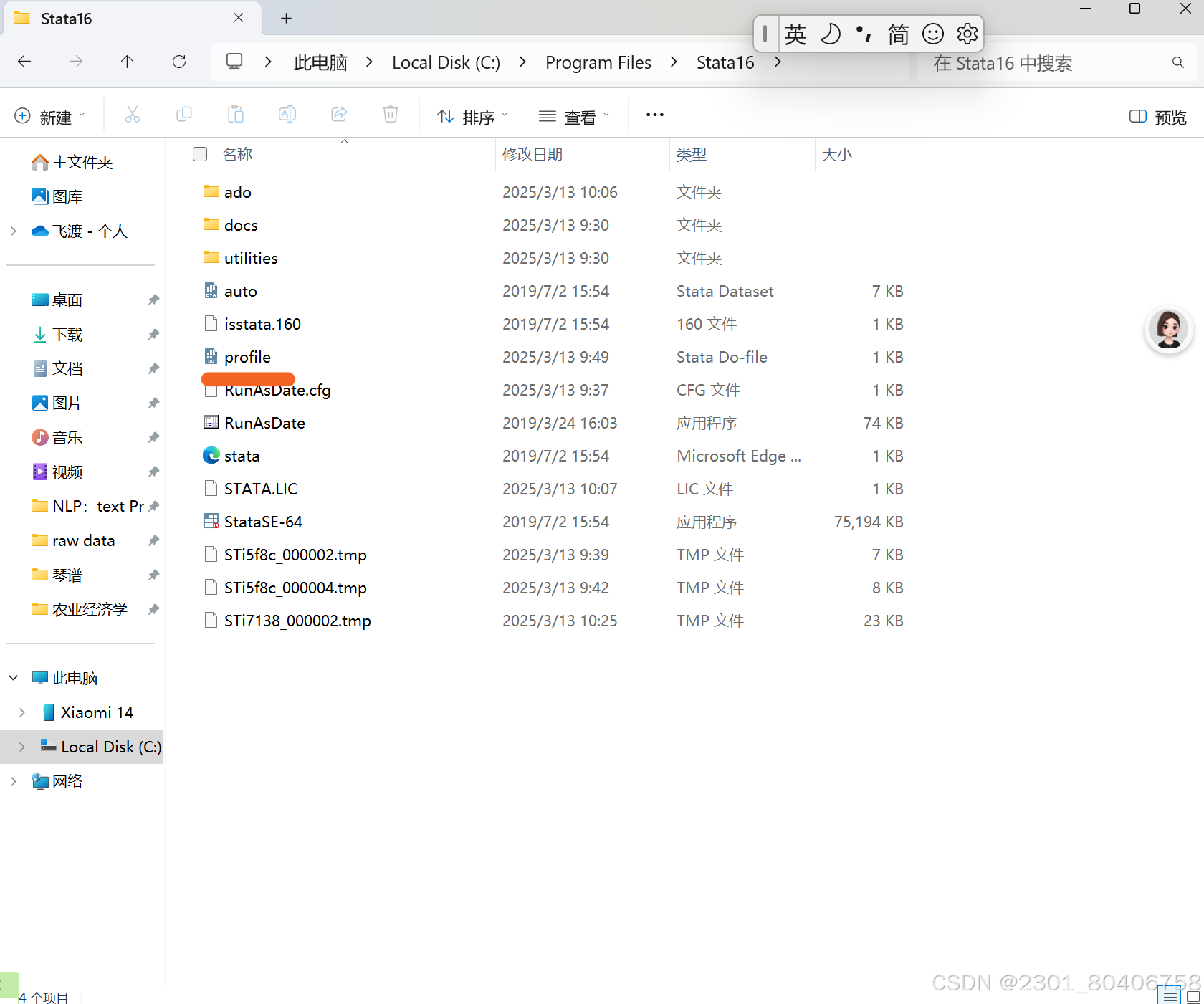The height and width of the screenshot is (1004, 1204).
Task: Toggle IME punctuation mode icon
Action: point(864,34)
